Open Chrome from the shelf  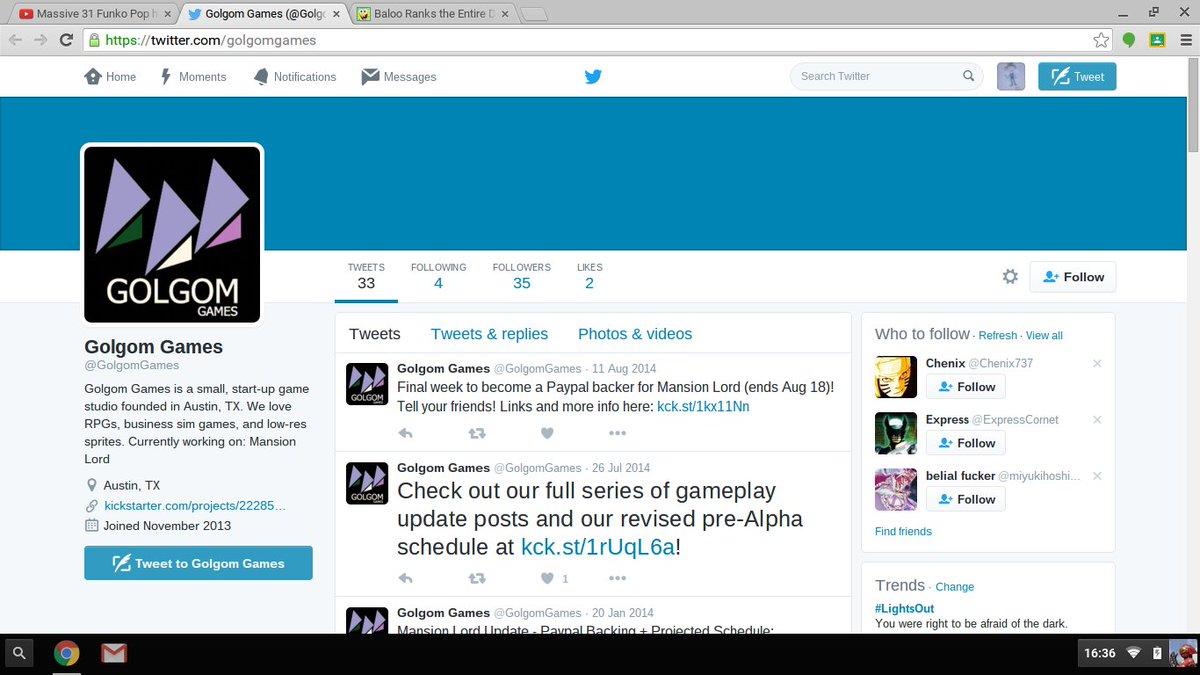tap(67, 654)
